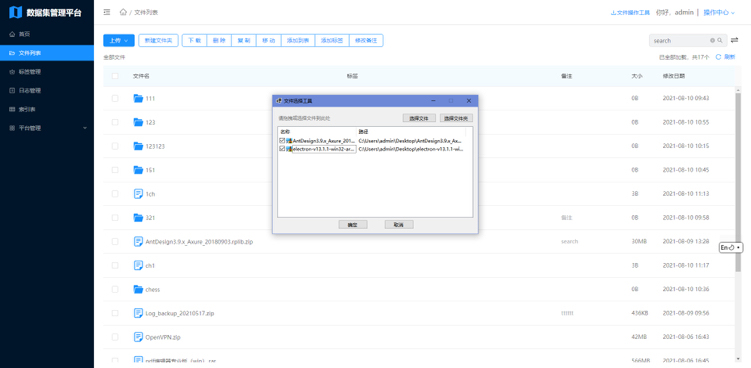
Task: Select the 1ch file icon
Action: coord(138,194)
